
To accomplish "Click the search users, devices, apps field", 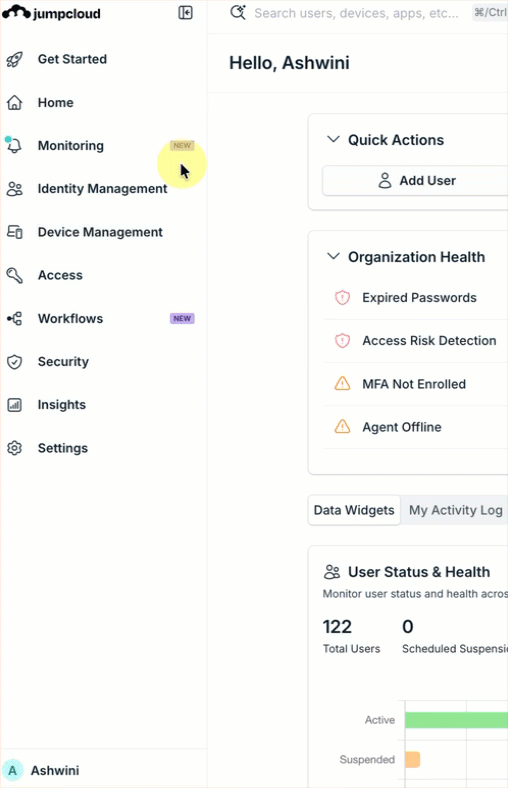I will pos(357,13).
